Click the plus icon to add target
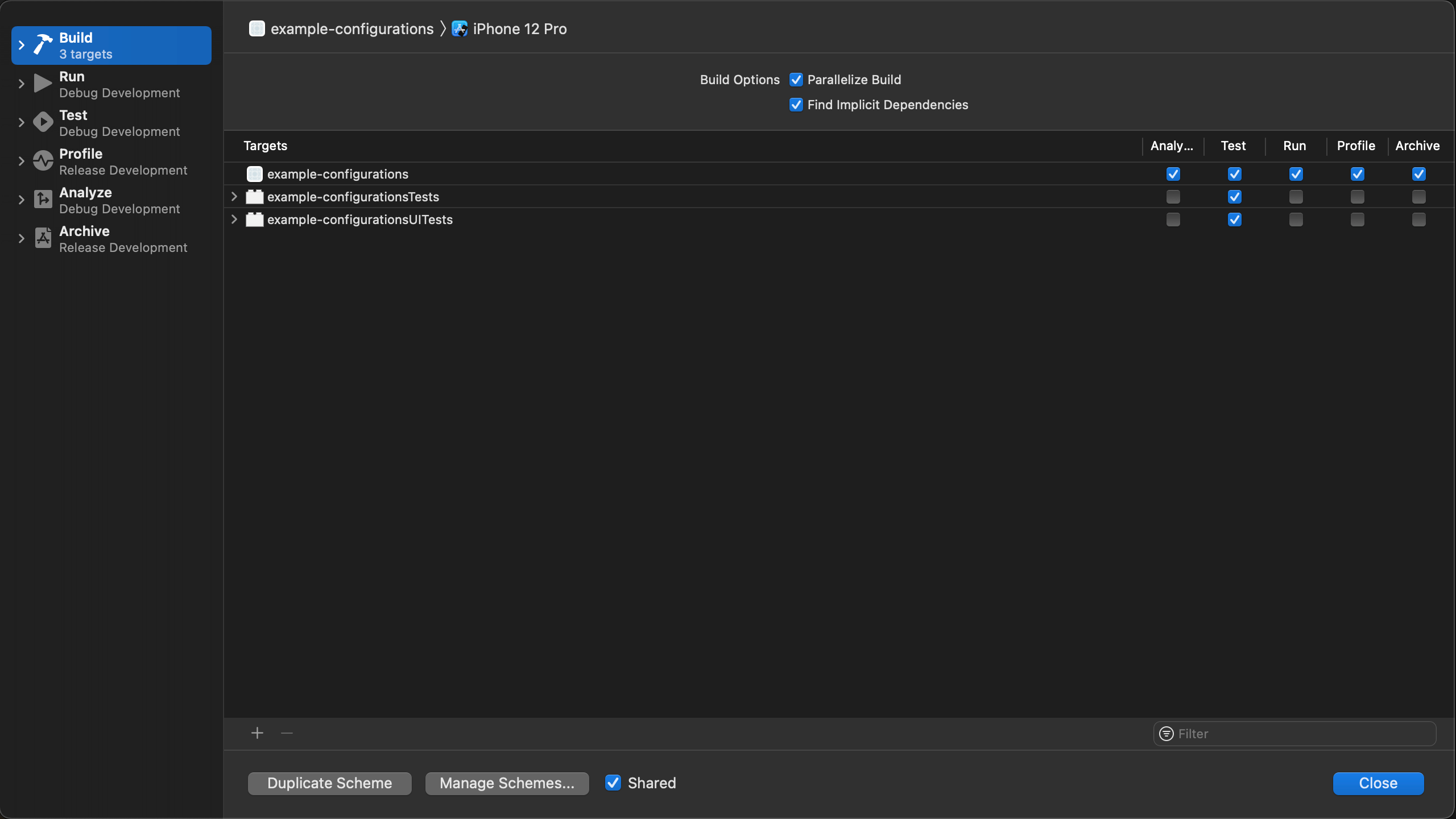Screen dimensions: 1456x819 [x=257, y=733]
